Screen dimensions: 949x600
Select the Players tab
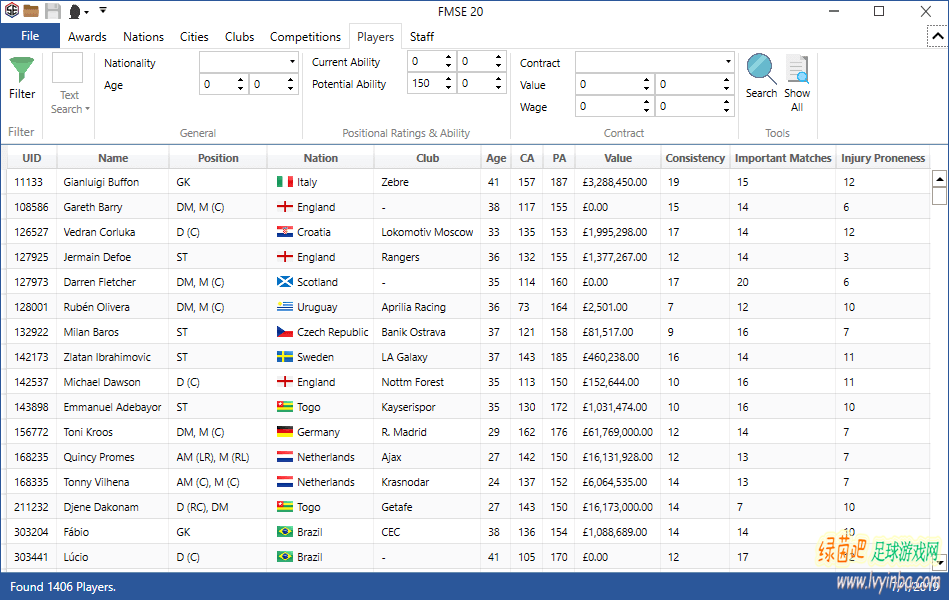375,37
